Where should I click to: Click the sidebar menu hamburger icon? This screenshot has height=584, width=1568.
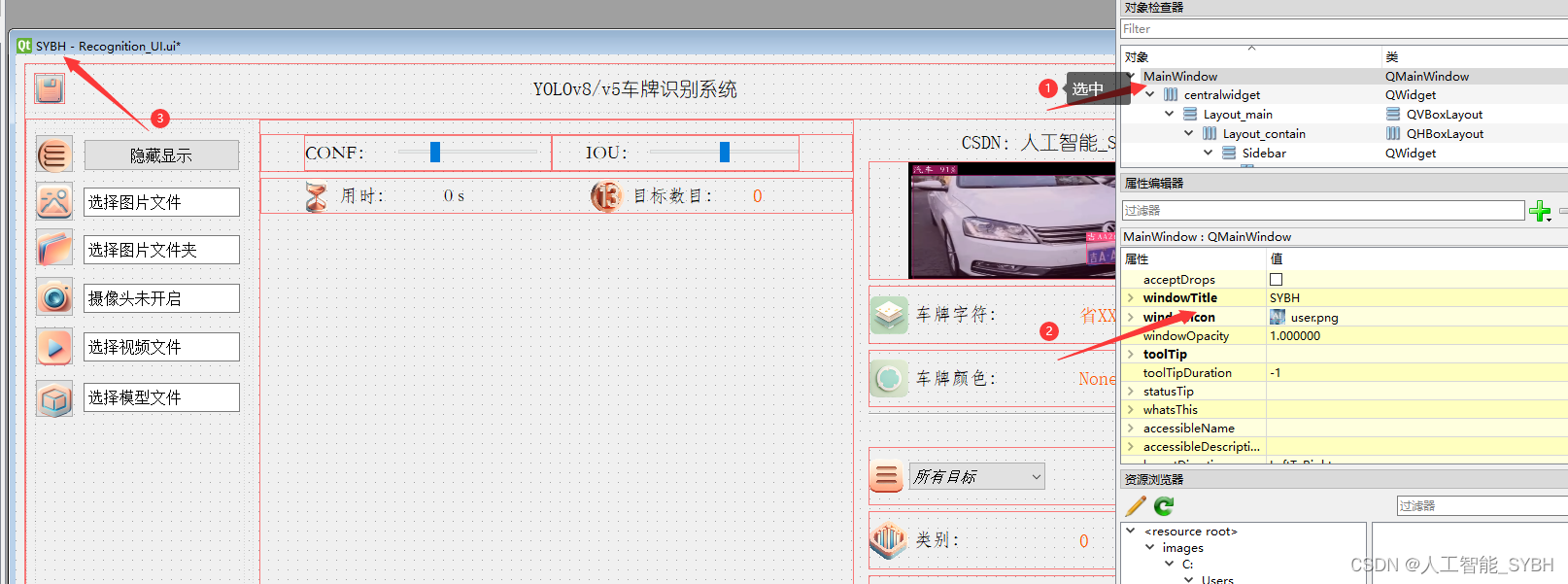[54, 155]
